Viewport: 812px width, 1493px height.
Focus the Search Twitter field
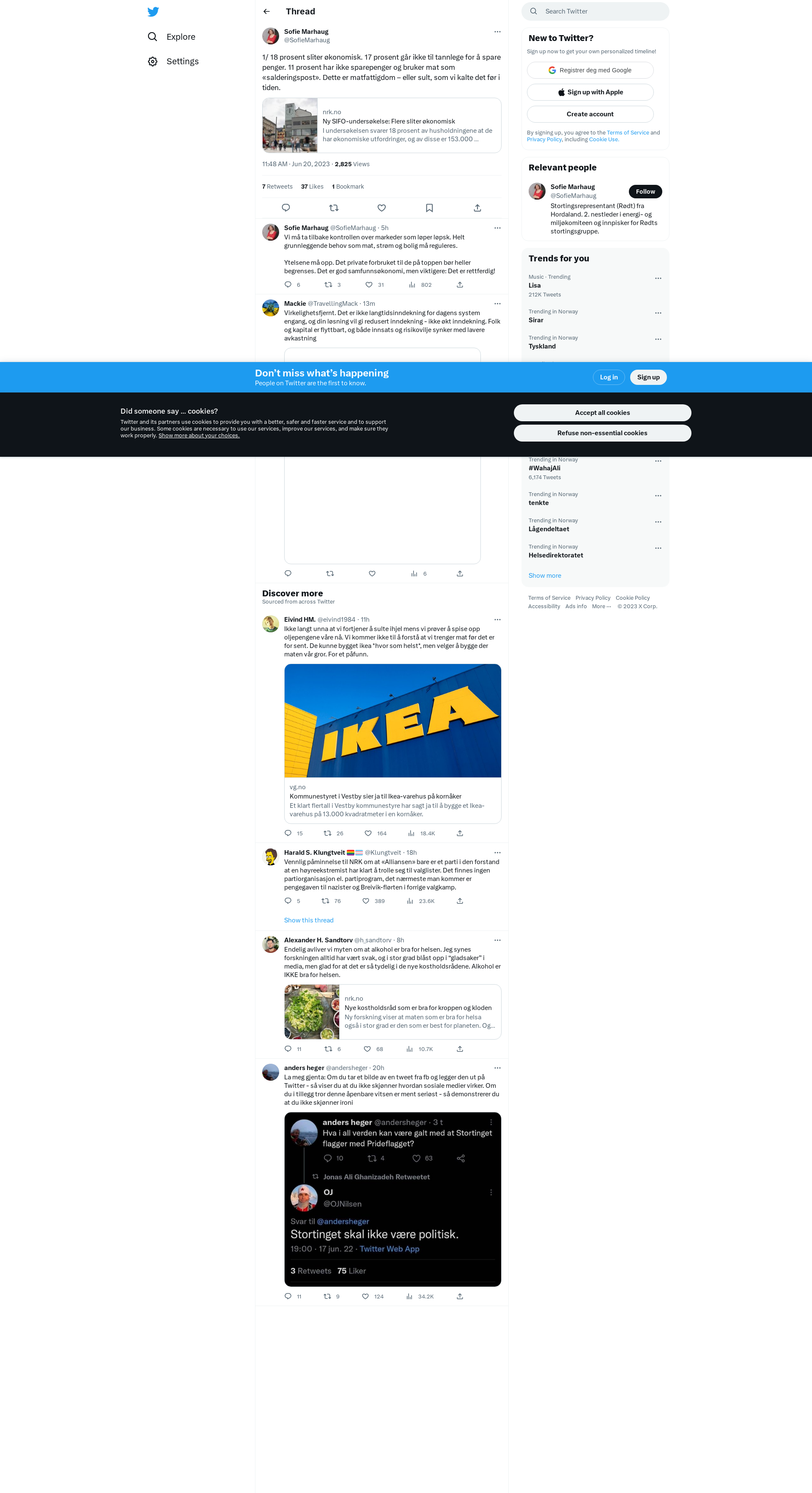595,11
